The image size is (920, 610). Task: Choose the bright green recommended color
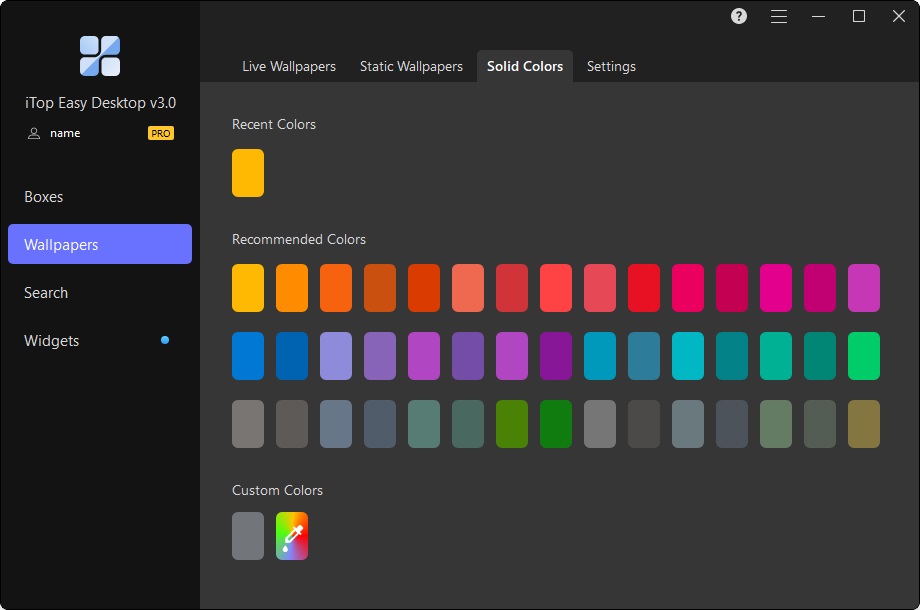tap(864, 356)
